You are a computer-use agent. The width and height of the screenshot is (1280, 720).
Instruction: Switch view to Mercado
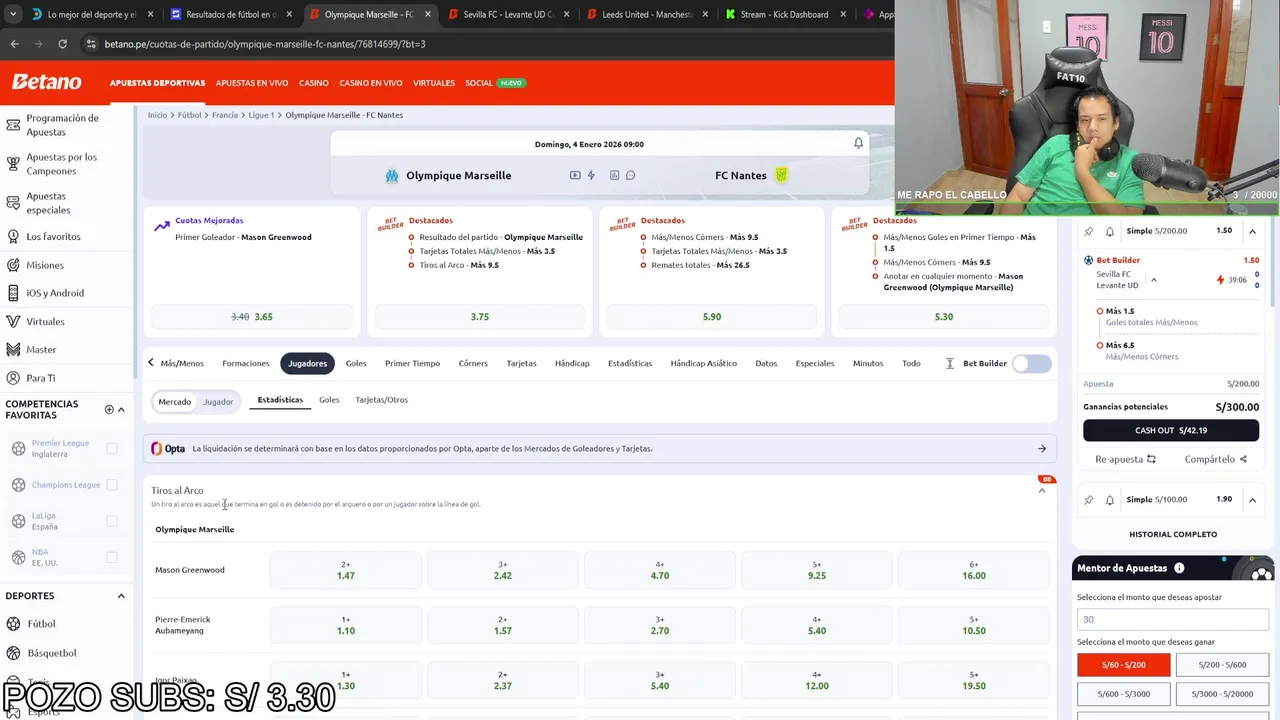pos(174,402)
